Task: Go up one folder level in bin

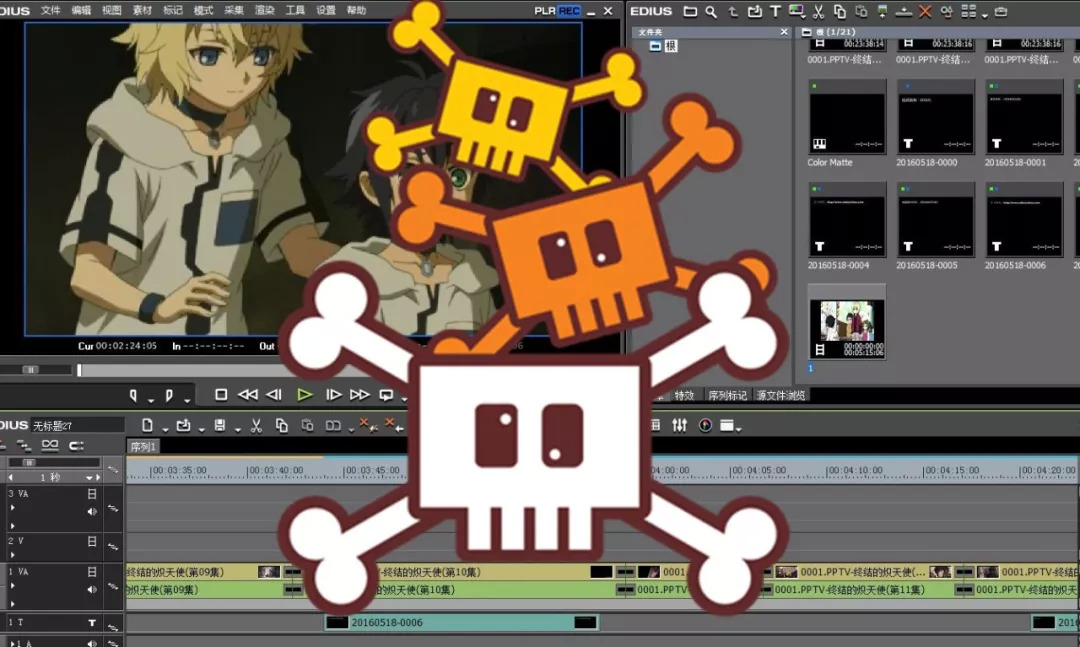Action: point(733,11)
